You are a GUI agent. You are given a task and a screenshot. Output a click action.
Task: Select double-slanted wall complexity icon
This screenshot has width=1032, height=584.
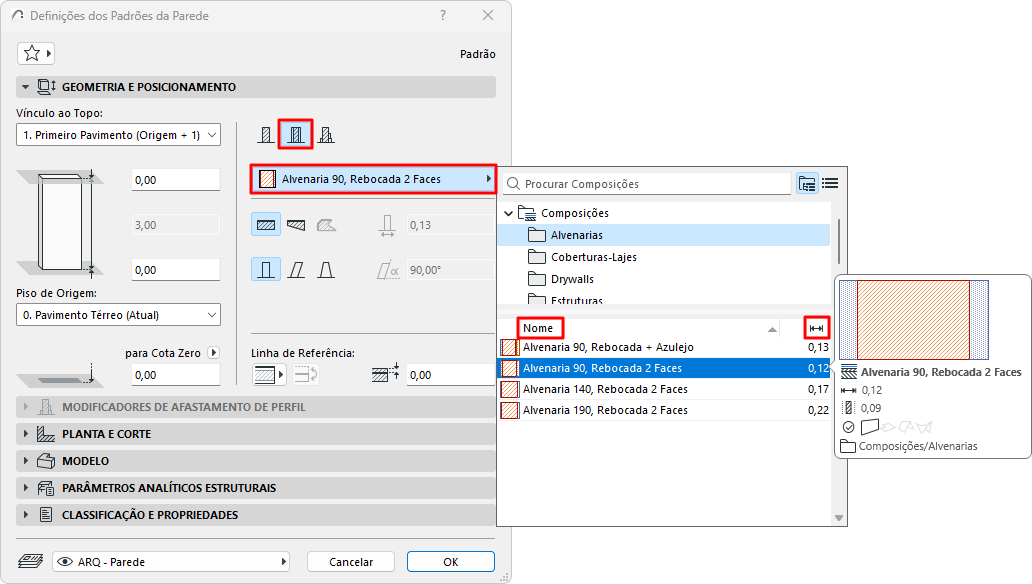(x=326, y=270)
